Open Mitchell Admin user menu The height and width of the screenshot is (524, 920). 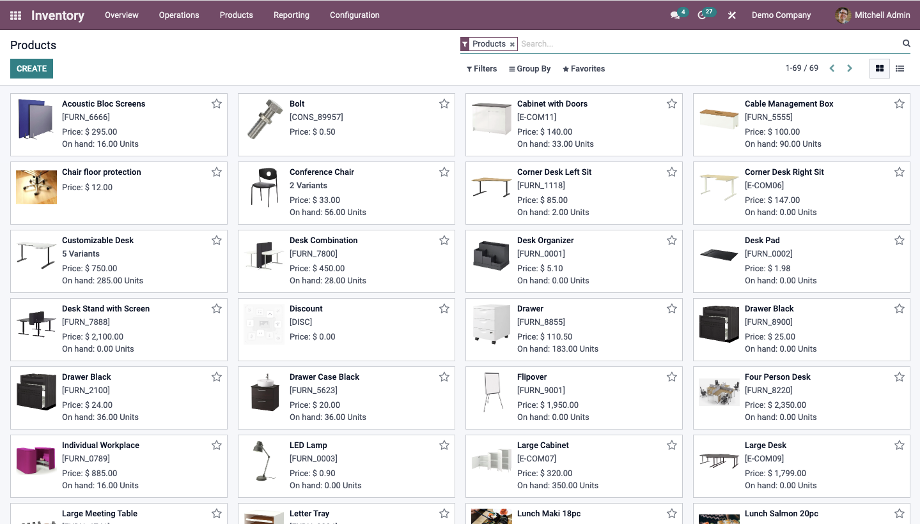coord(873,15)
